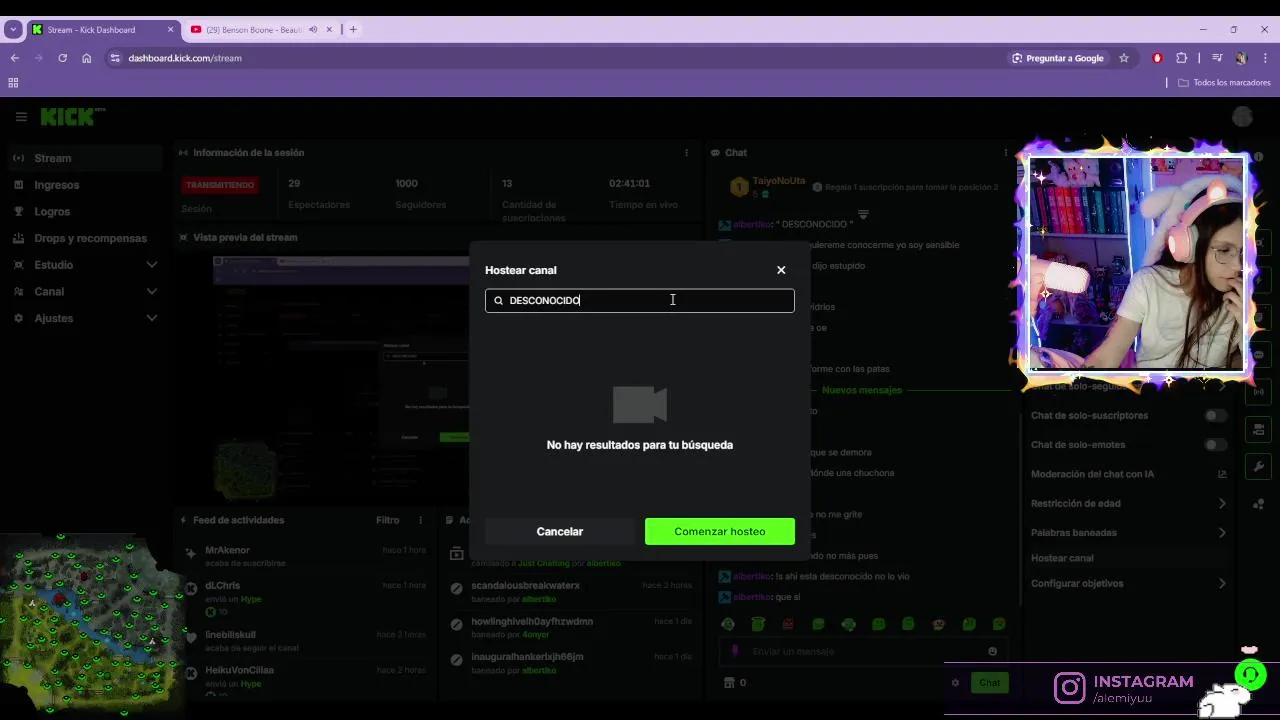Click the HeikuVonCillaa activity entry
1280x720 pixels.
click(304, 677)
